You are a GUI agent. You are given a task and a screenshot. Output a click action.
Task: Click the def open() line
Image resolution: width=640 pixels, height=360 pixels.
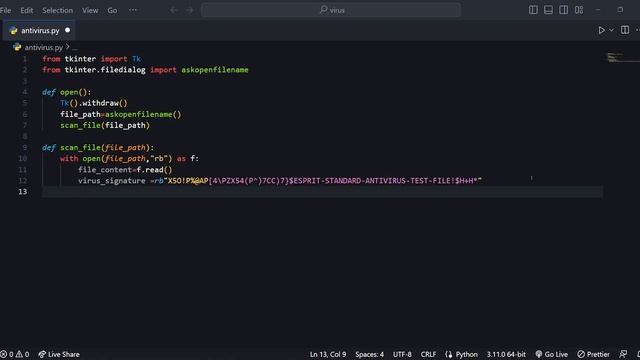pos(67,92)
